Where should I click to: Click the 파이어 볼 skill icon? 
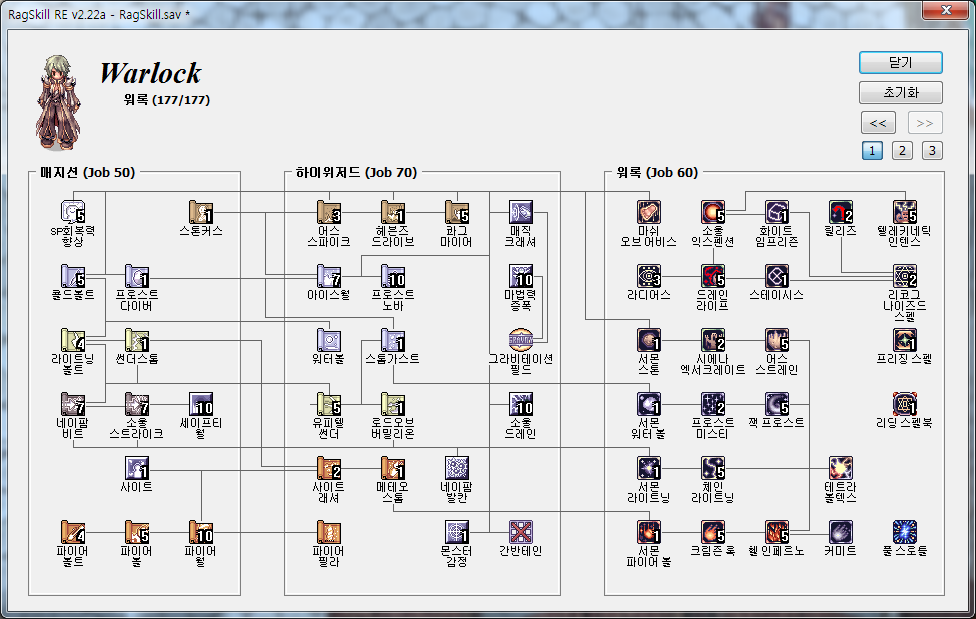coord(137,532)
